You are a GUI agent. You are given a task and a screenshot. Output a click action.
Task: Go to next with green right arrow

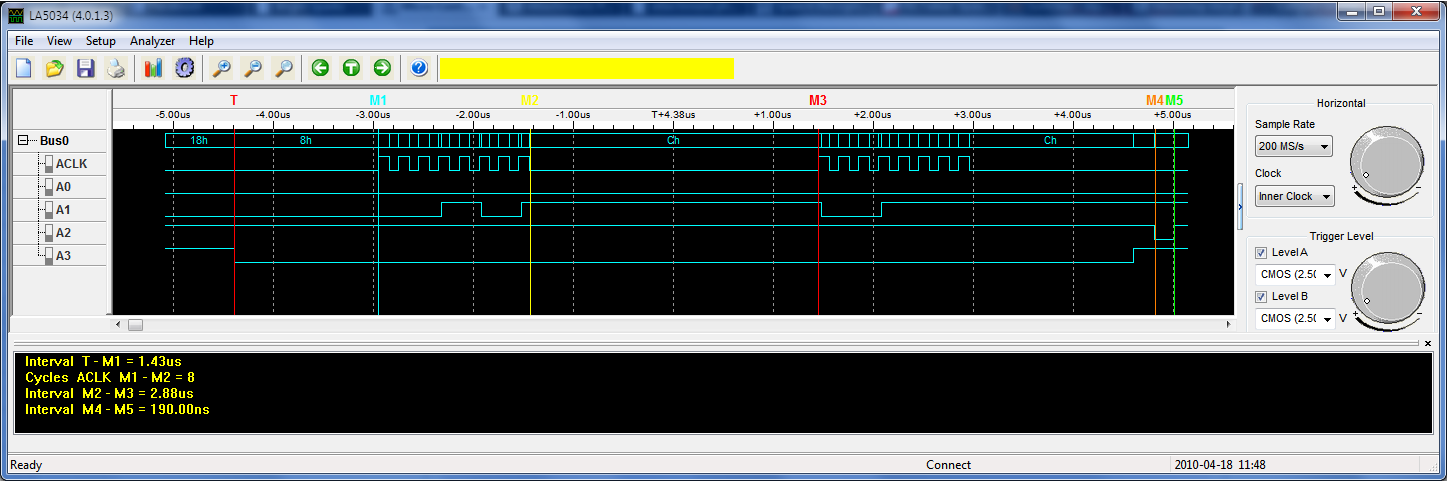382,68
